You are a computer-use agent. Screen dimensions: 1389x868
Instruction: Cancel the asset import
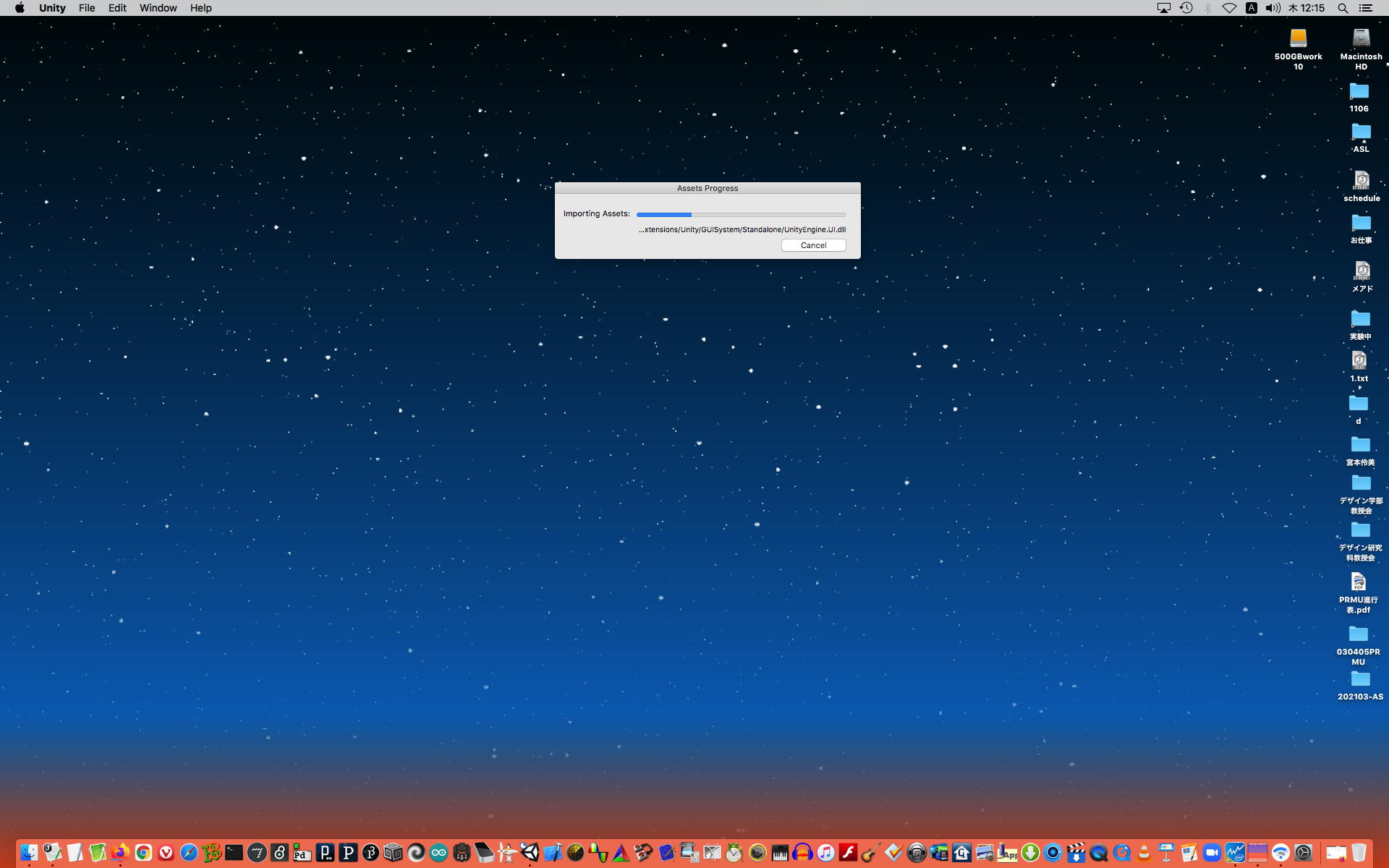(813, 245)
